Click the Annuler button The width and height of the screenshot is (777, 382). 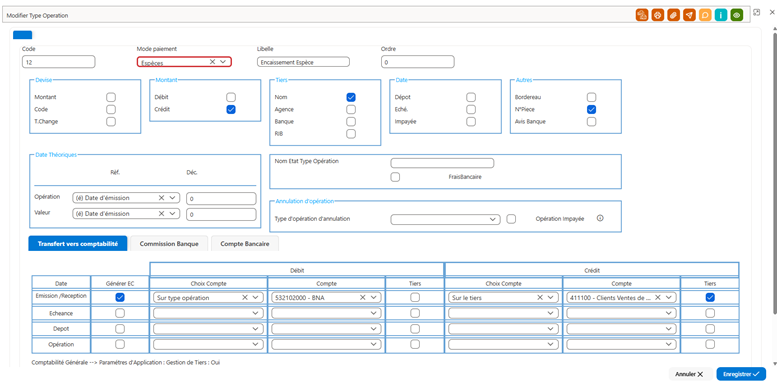click(689, 374)
